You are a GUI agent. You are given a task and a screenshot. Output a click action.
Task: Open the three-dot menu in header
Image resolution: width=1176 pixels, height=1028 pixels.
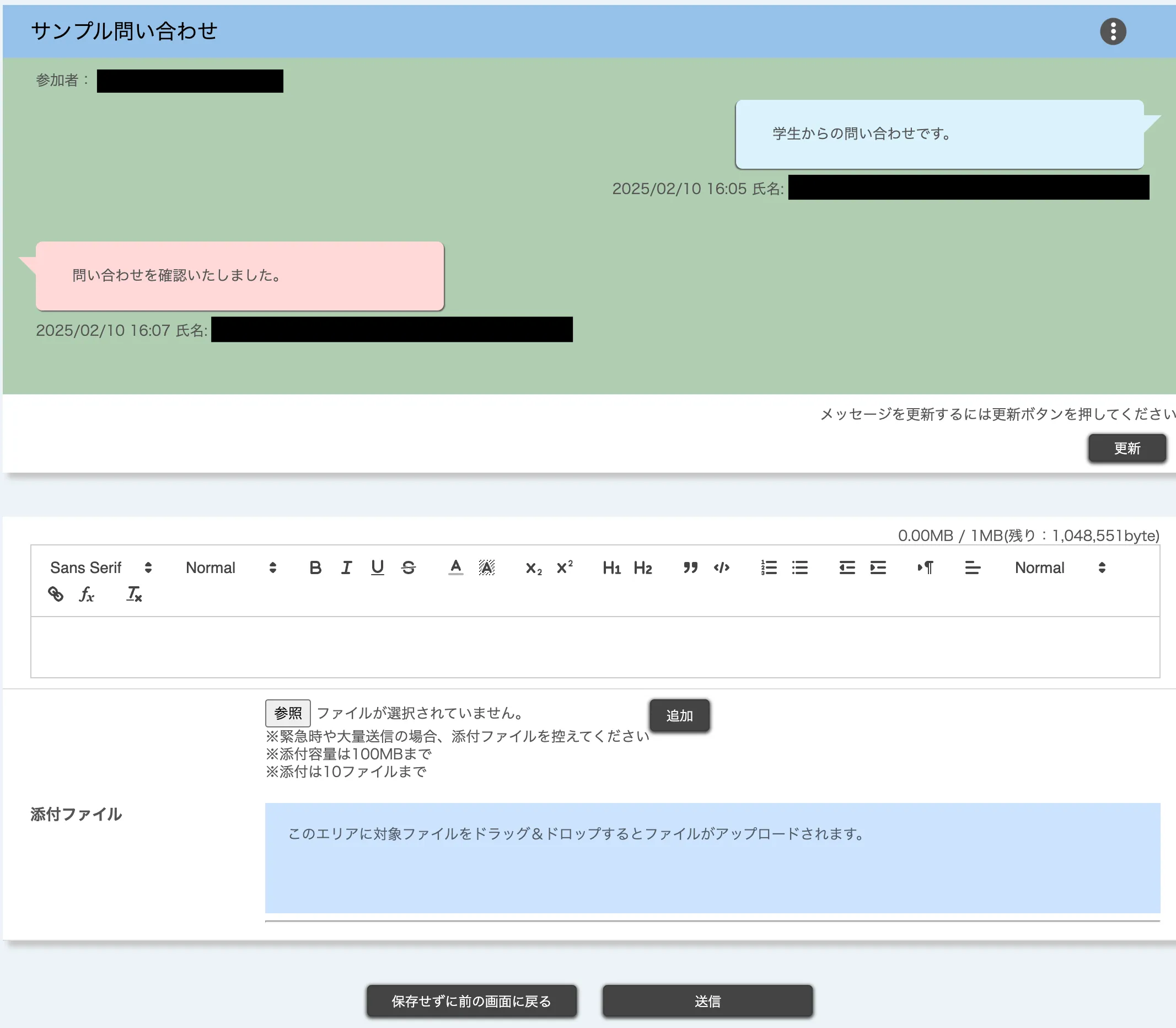point(1113,31)
